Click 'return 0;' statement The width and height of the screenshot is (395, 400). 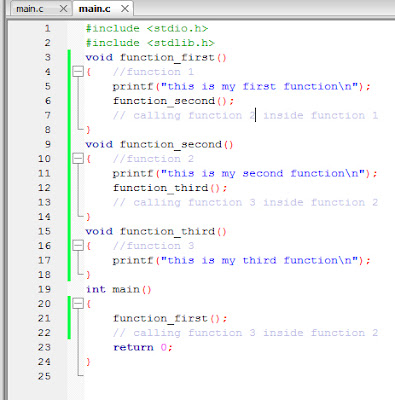[x=143, y=348]
